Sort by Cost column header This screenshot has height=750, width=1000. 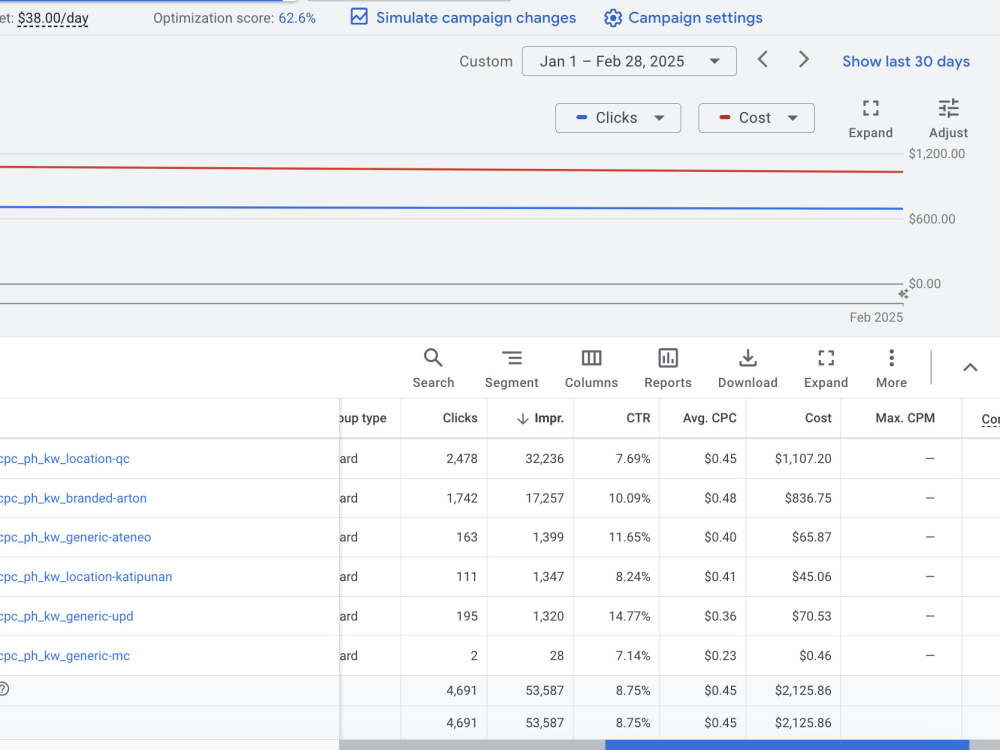818,418
